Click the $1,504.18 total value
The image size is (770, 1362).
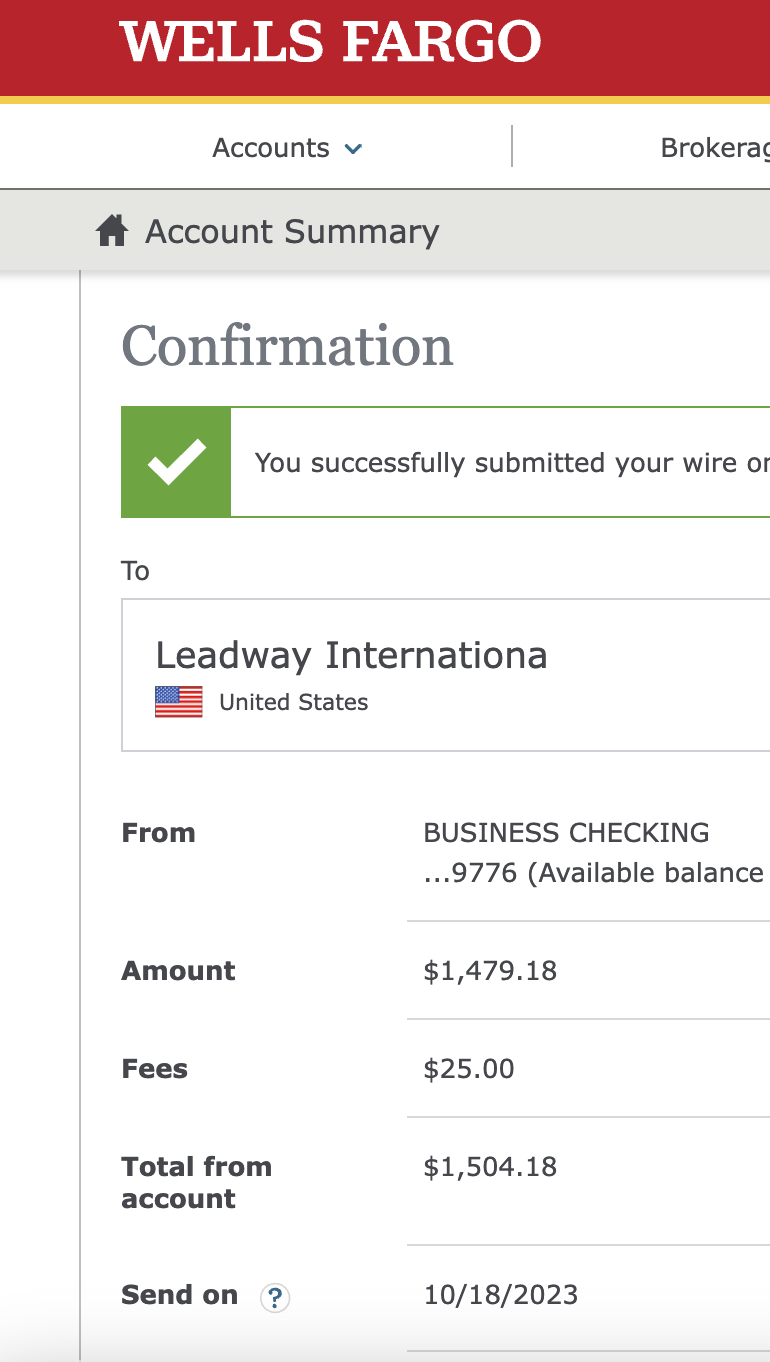(490, 1167)
